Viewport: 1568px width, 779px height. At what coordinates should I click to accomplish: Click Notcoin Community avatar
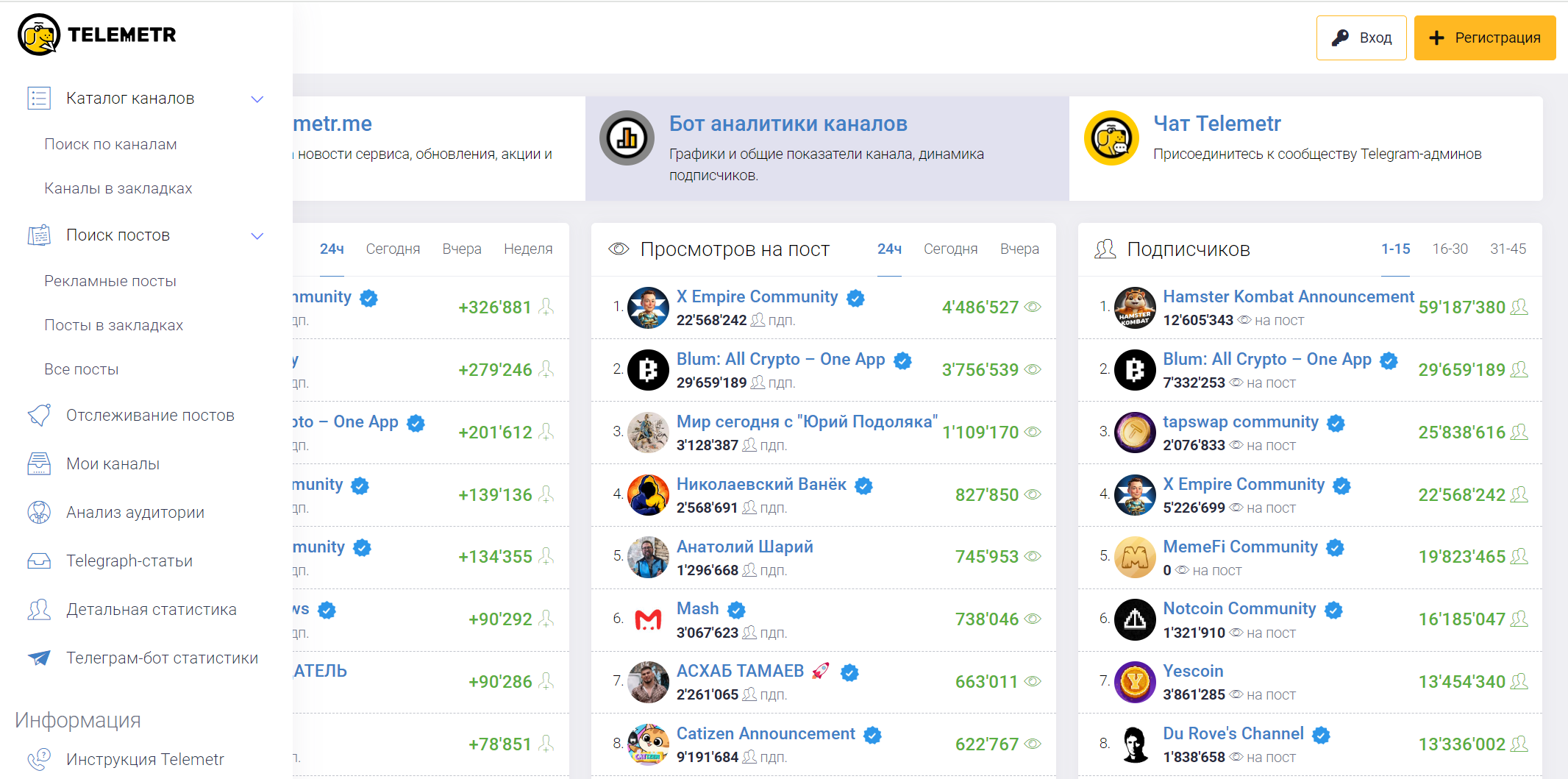(1135, 619)
